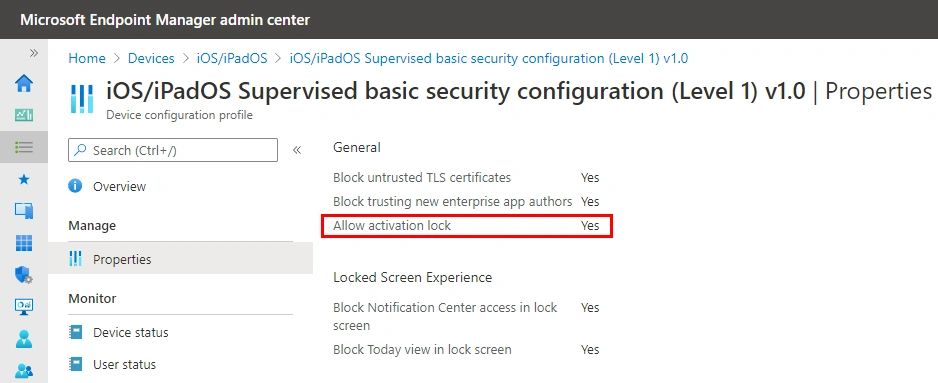Open the Users icon in sidebar

tap(24, 339)
